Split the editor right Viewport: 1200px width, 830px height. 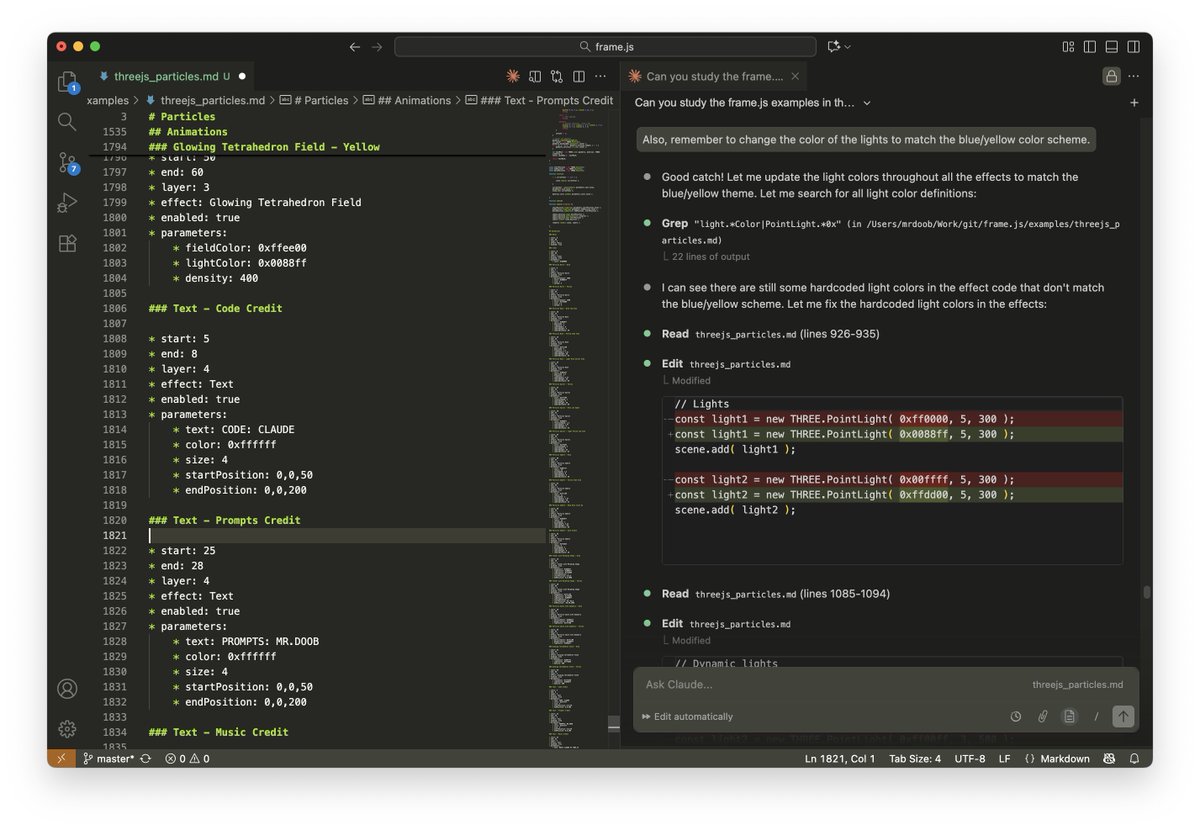[x=578, y=76]
